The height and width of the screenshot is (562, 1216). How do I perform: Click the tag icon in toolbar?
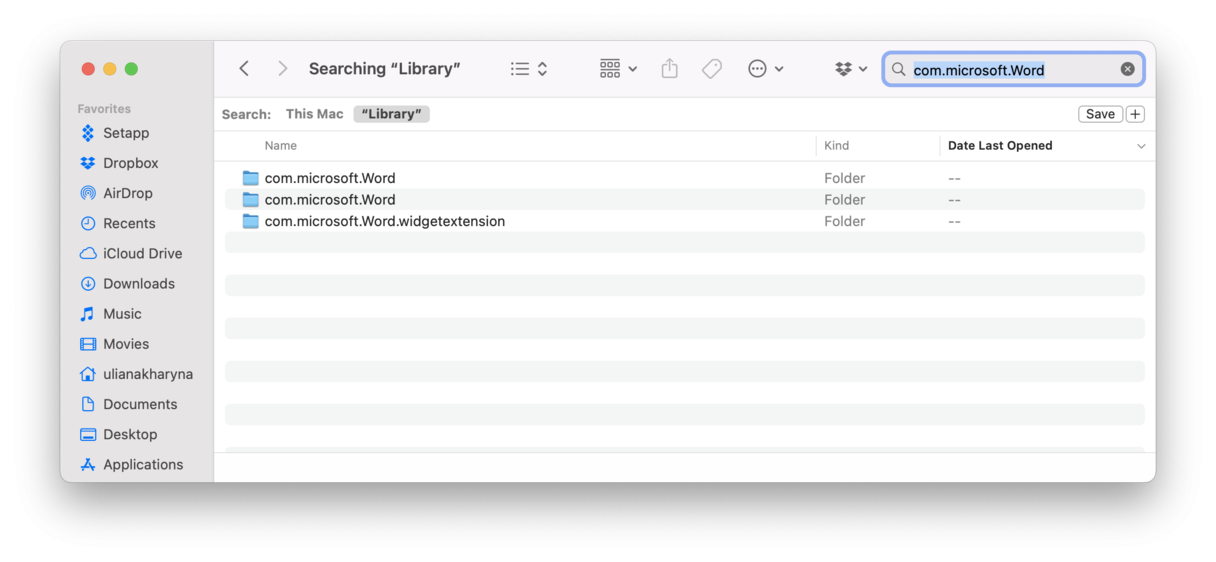coord(712,69)
